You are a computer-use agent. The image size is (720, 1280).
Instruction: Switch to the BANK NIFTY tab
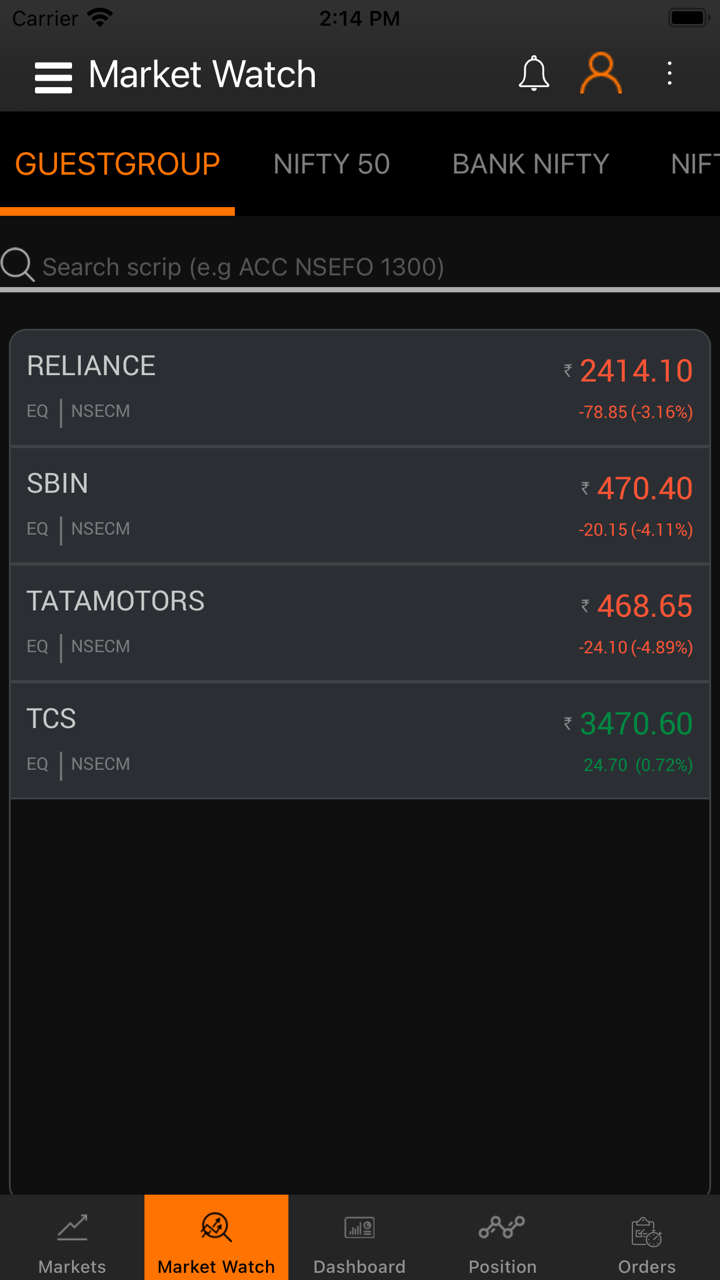[530, 164]
